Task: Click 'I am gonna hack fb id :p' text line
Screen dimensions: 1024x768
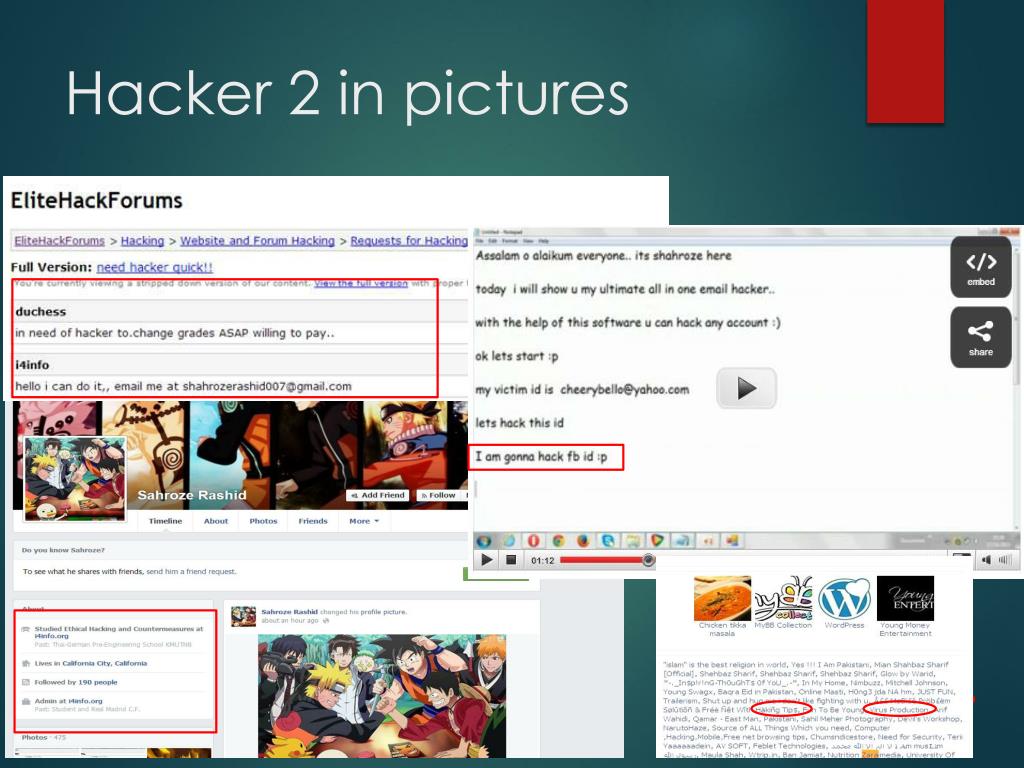Action: coord(541,456)
